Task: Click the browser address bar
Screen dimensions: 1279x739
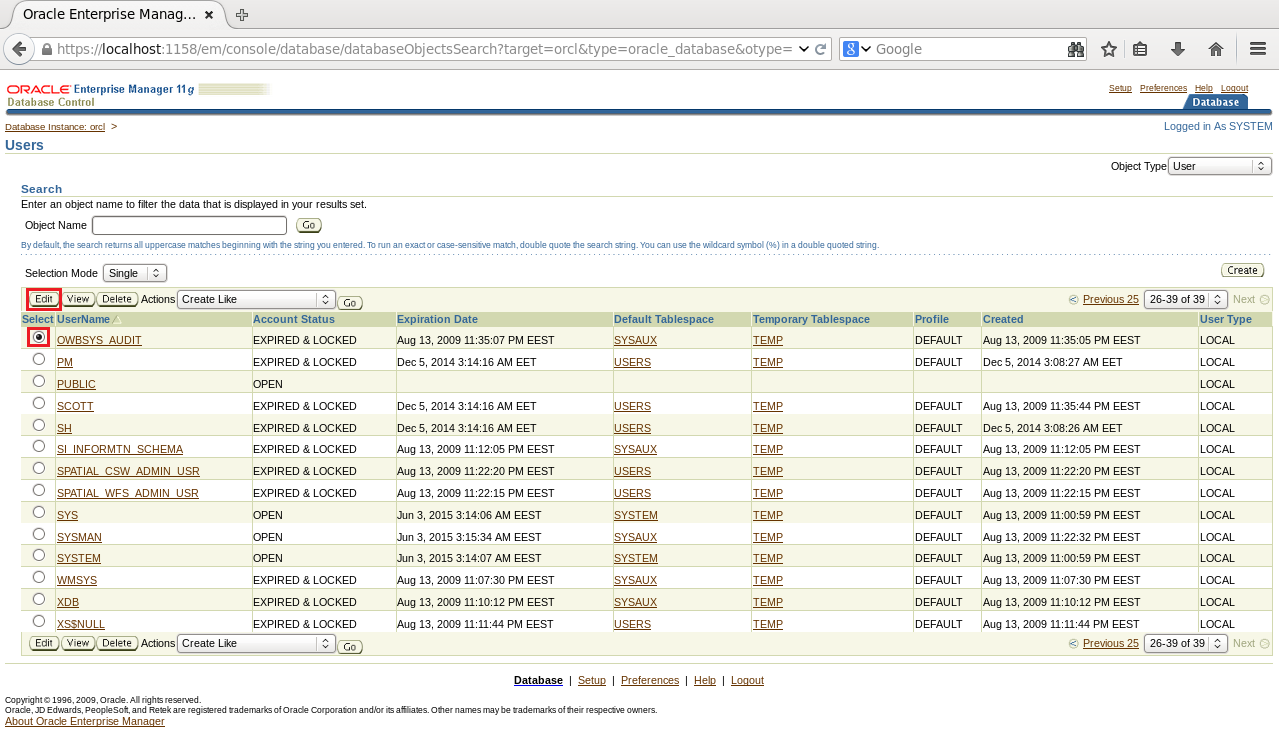Action: [425, 49]
